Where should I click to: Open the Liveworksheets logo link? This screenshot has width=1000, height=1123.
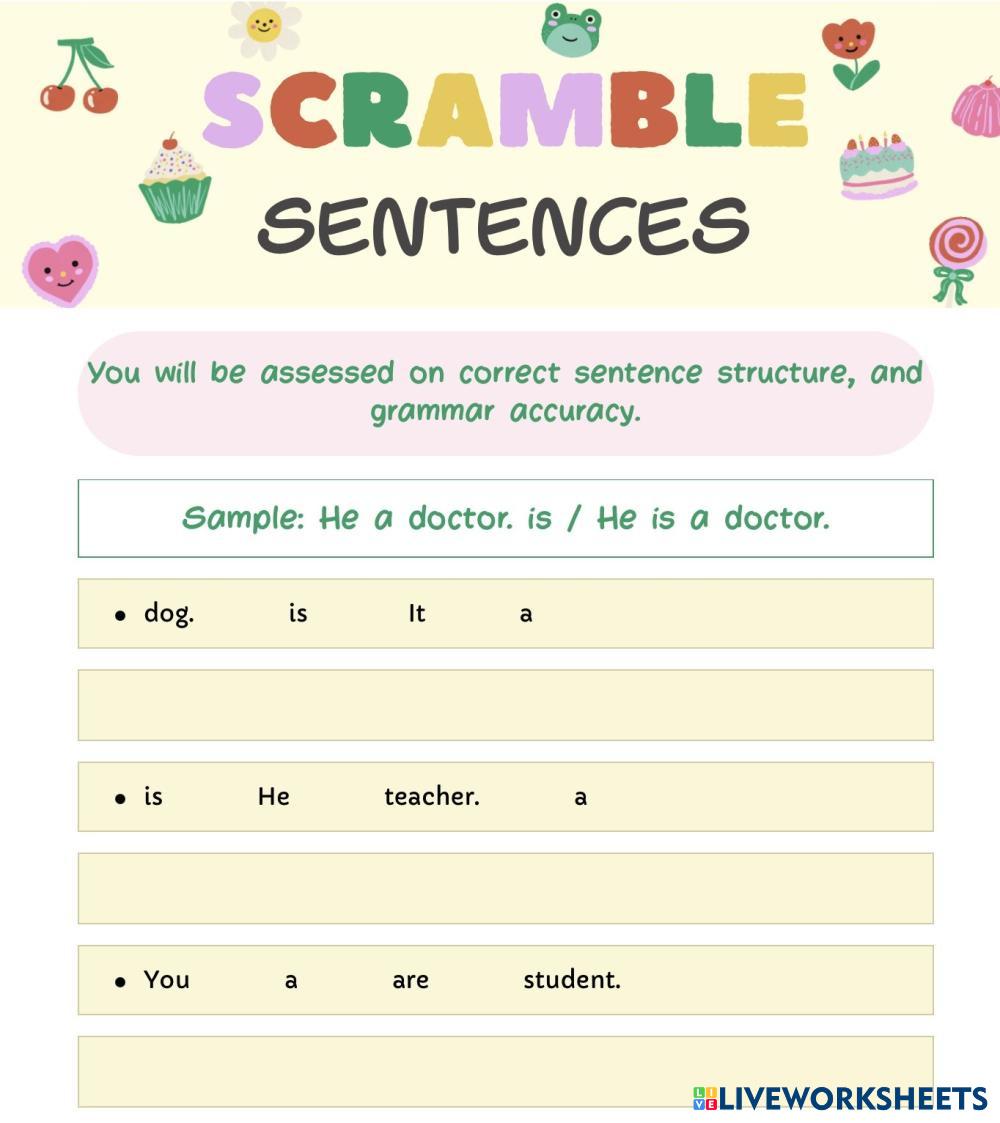(x=840, y=1098)
